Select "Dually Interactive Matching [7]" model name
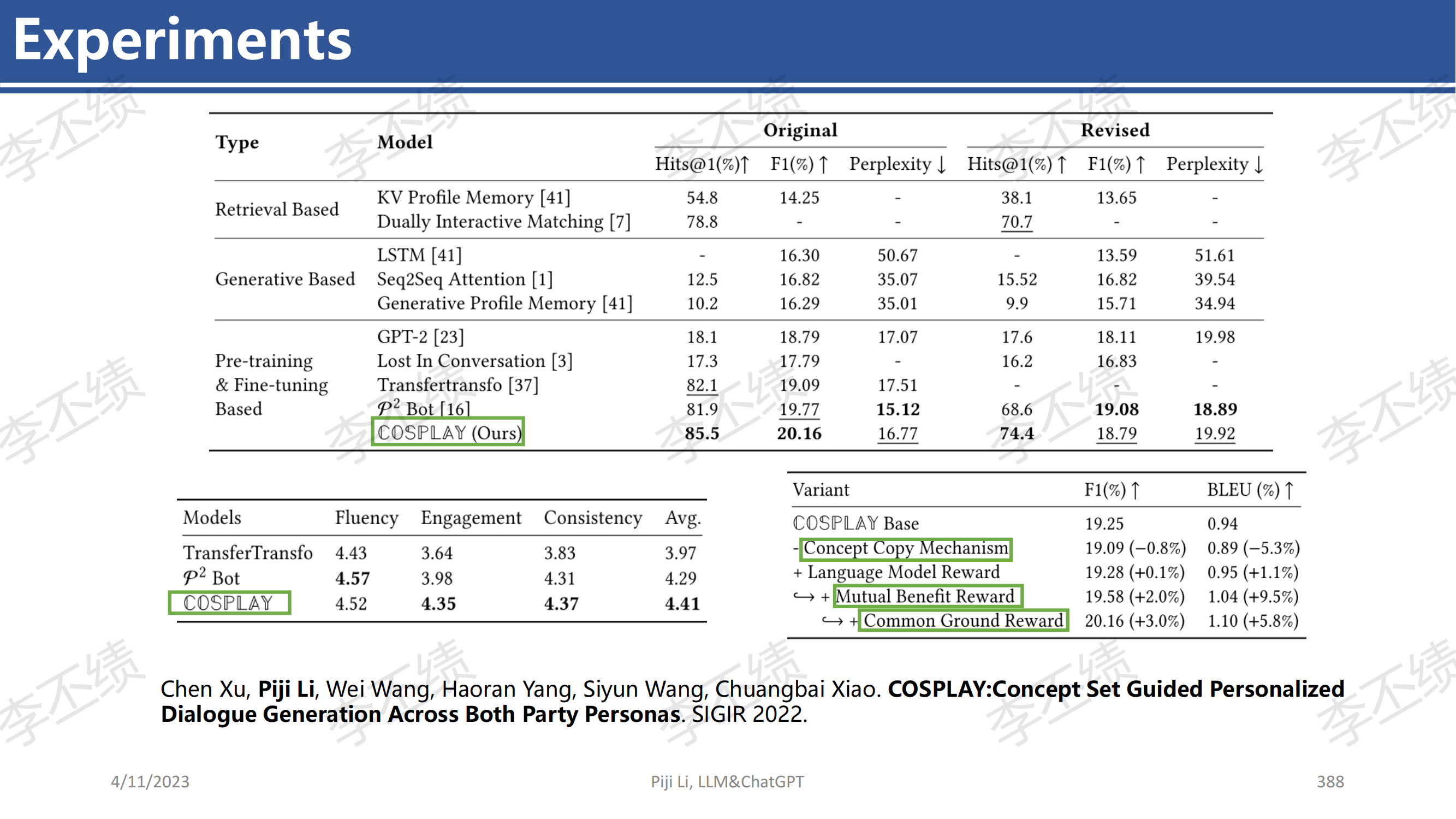Screen dimensions: 1456x819 pyautogui.click(x=503, y=222)
